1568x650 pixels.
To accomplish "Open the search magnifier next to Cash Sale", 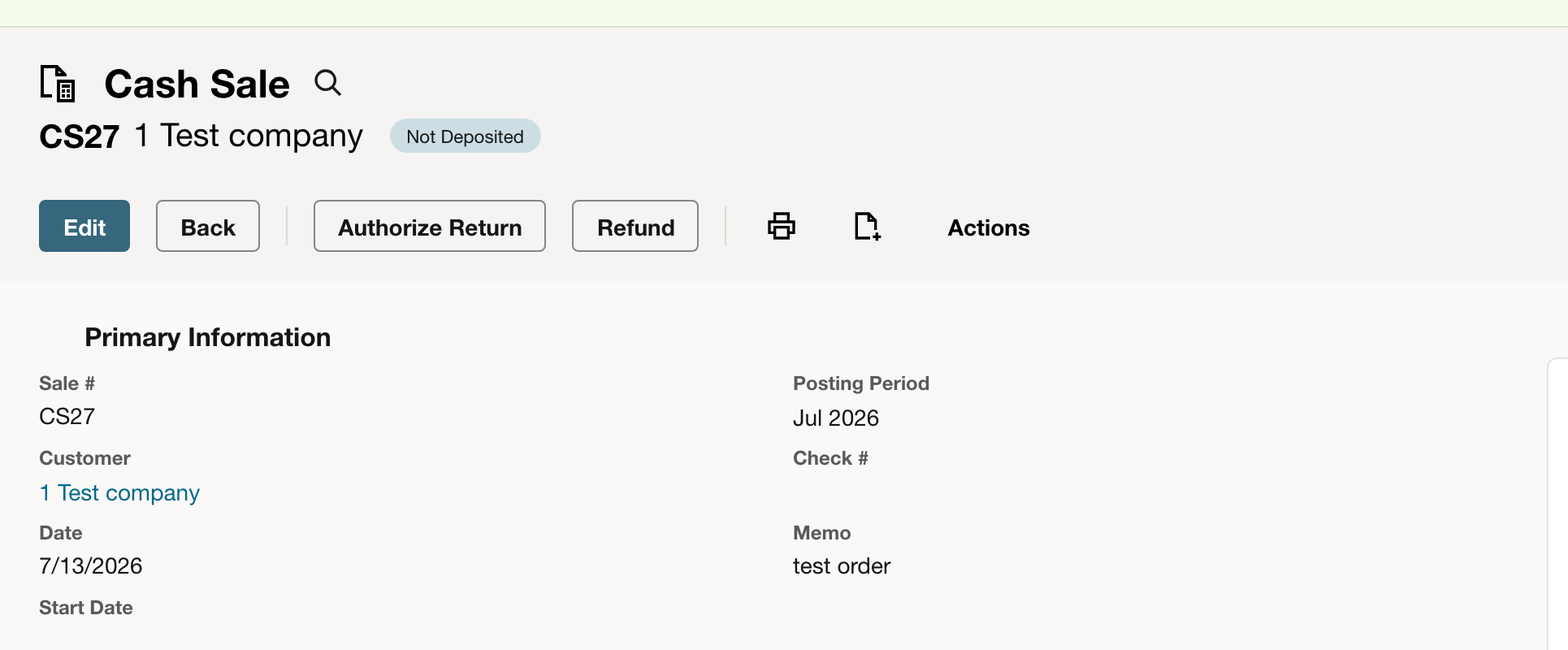I will [x=328, y=83].
